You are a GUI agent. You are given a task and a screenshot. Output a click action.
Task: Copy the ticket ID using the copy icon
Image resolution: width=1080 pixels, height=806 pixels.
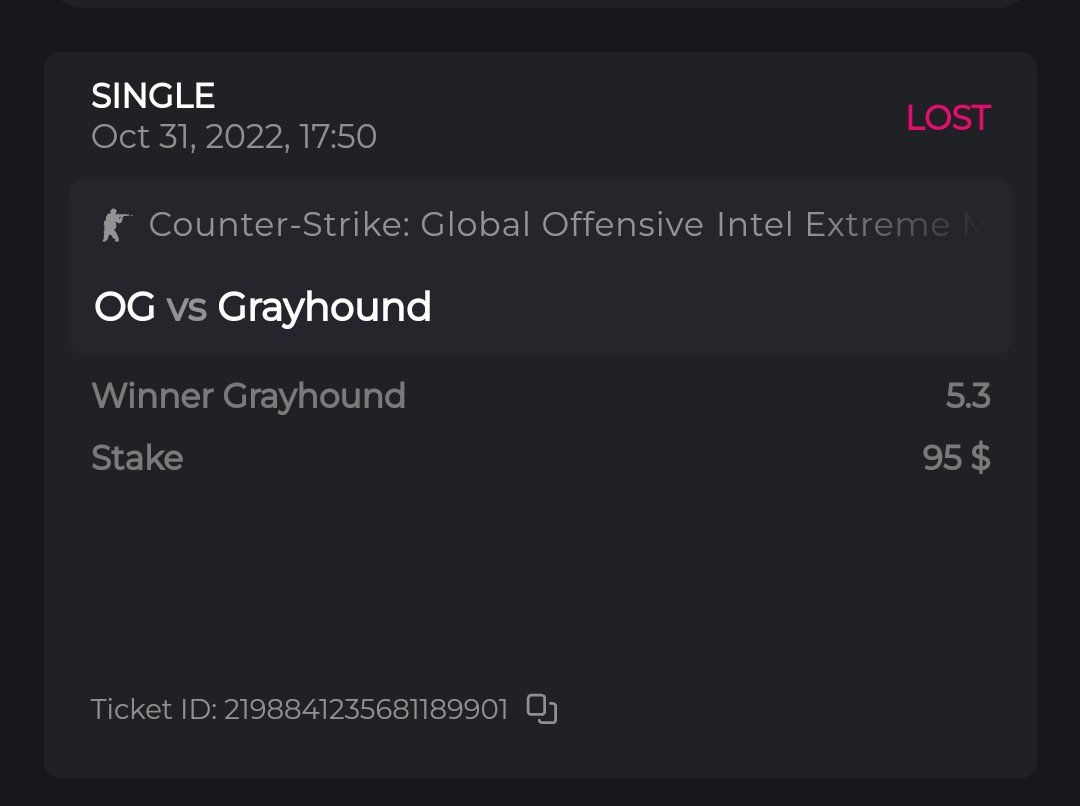542,709
